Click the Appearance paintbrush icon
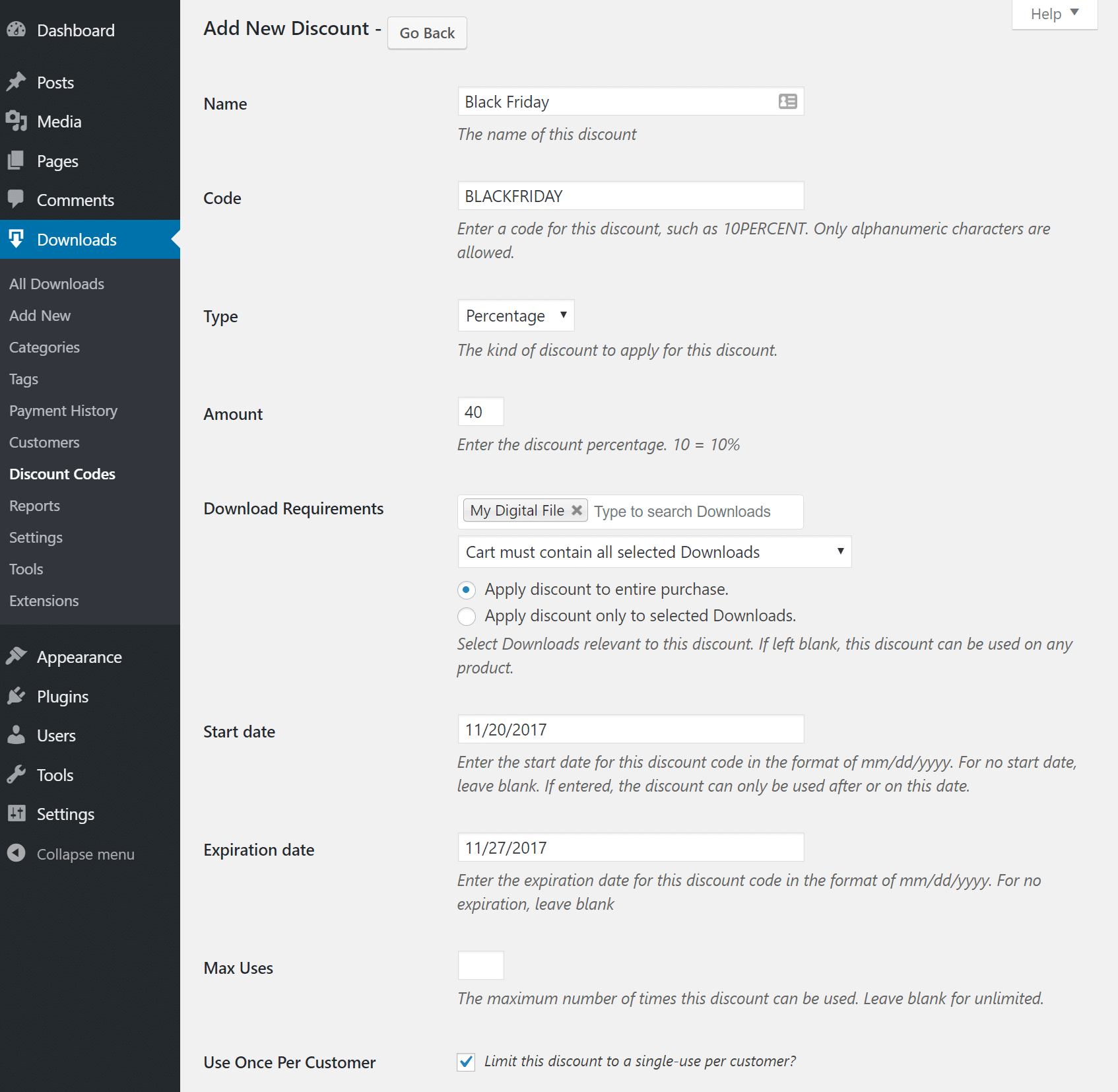The height and width of the screenshot is (1092, 1118). pos(16,656)
